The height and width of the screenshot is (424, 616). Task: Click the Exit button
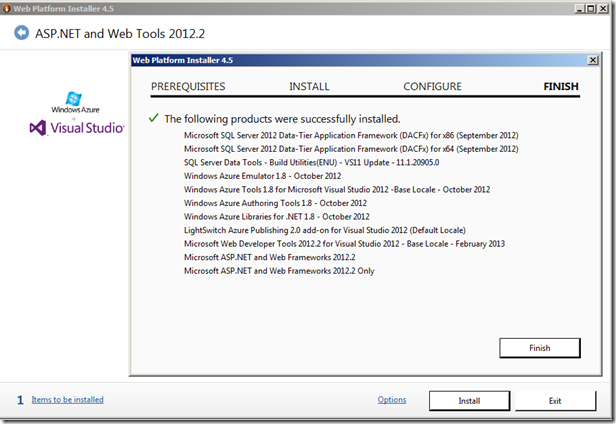point(555,401)
